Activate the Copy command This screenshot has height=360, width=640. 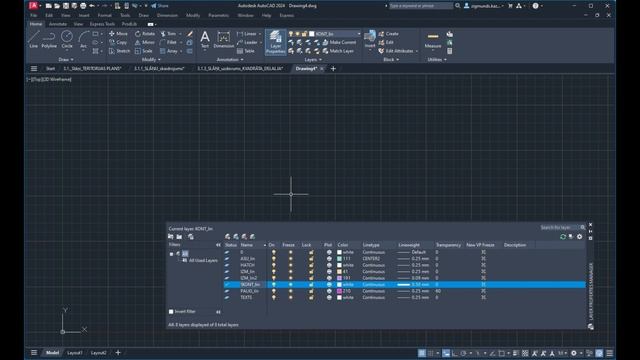118,42
